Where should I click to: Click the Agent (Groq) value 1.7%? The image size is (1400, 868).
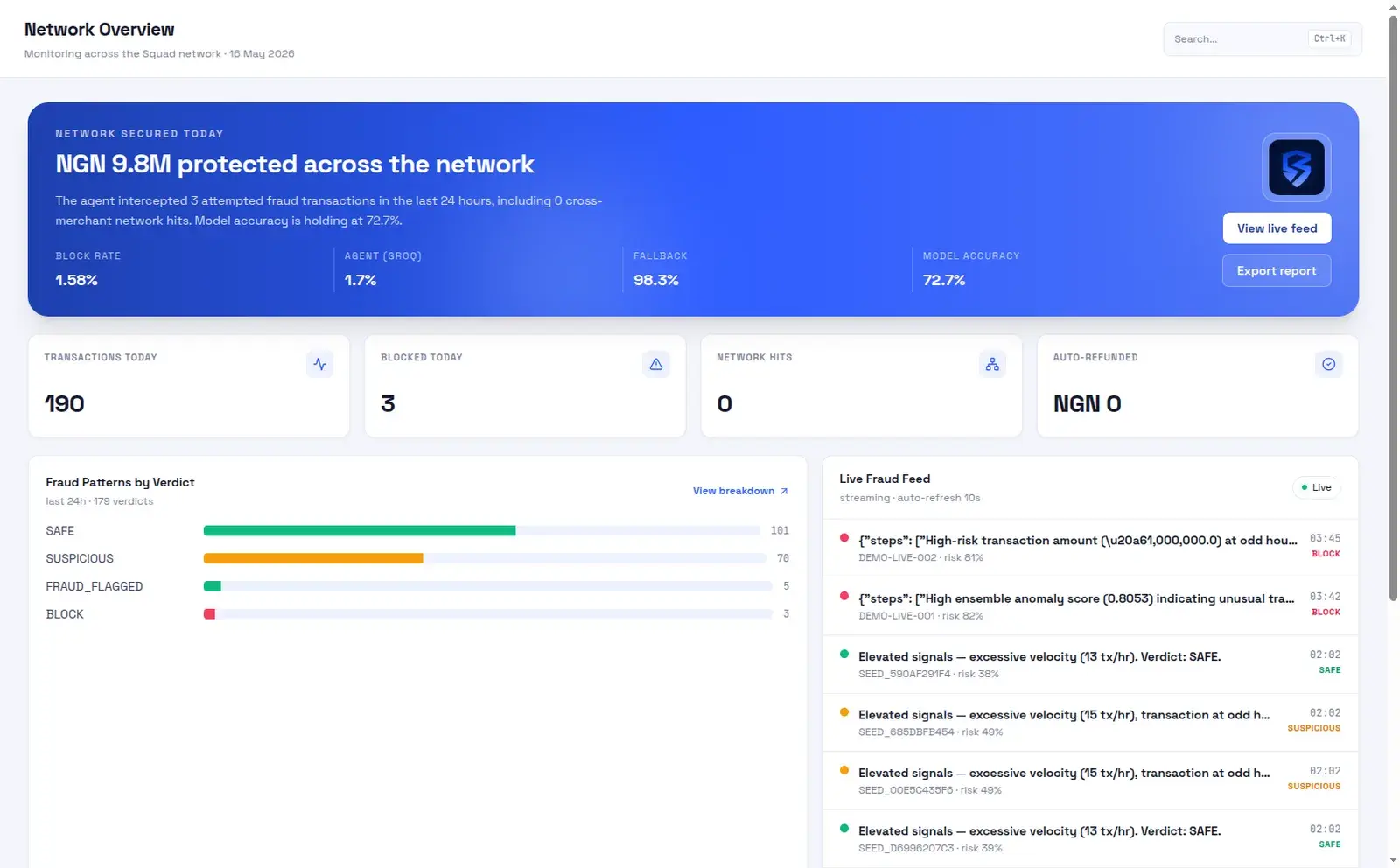[x=360, y=280]
